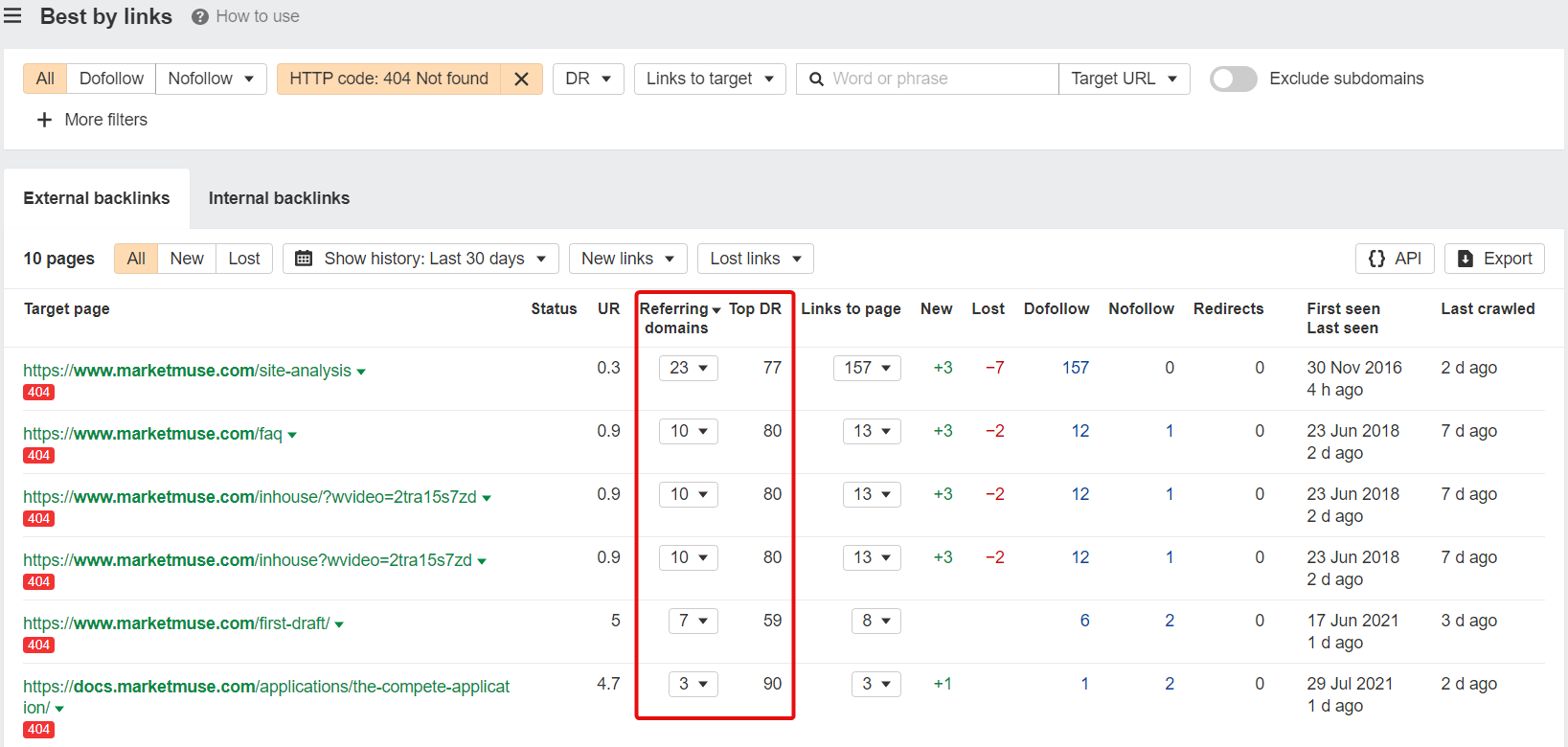Open links to page 8 dropdown for first-draft
The image size is (1568, 747).
876,621
